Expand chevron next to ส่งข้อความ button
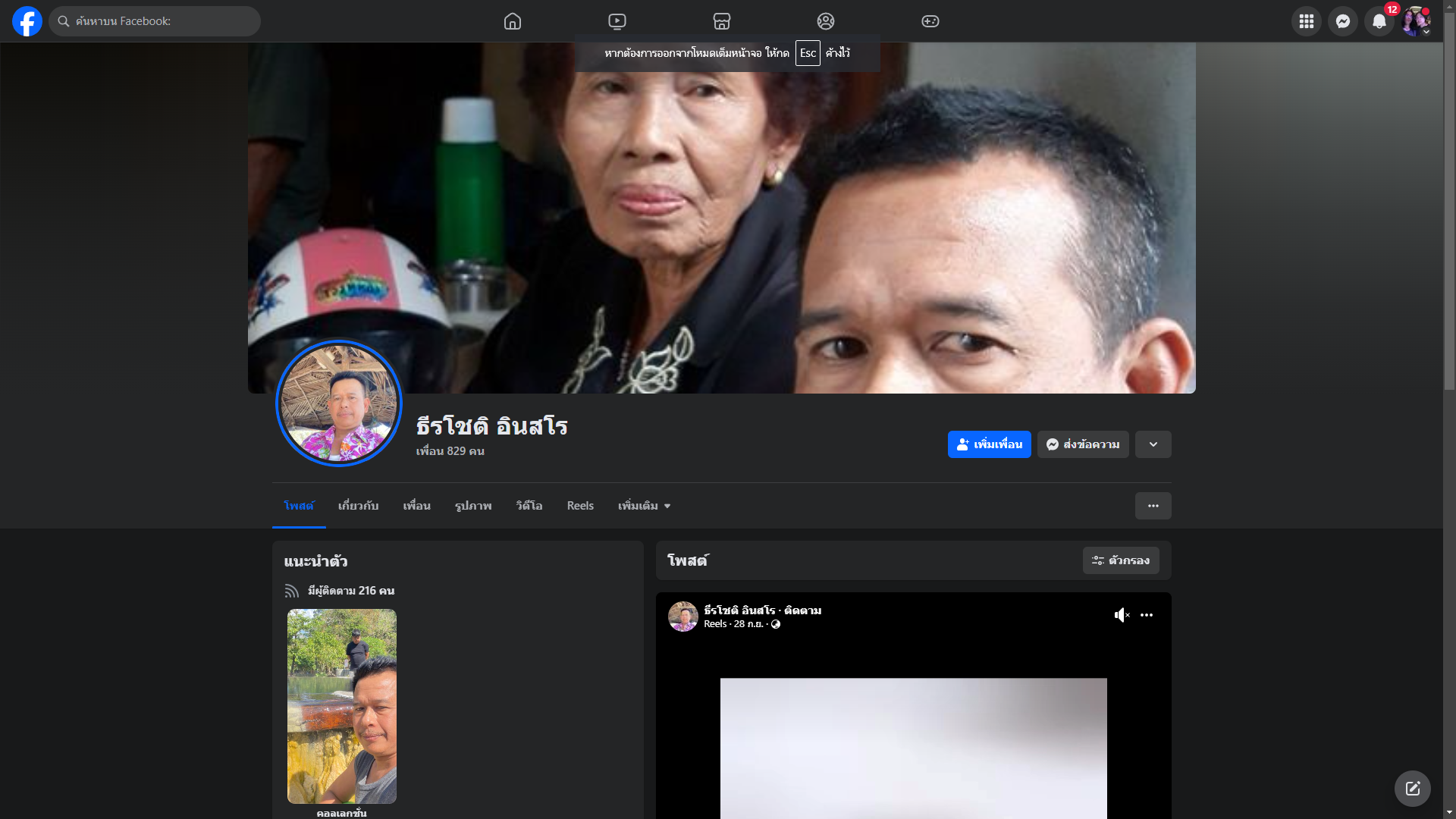This screenshot has width=1456, height=819. point(1153,444)
